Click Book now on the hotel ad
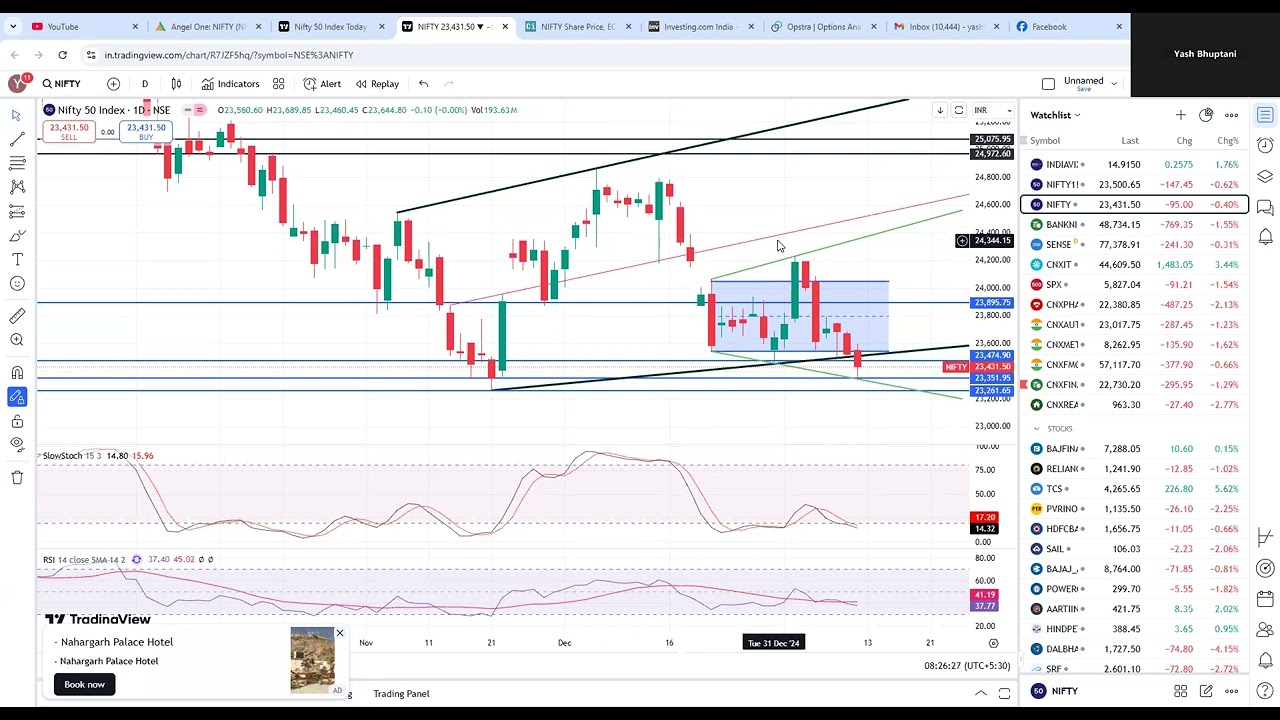The width and height of the screenshot is (1280, 720). coord(84,684)
